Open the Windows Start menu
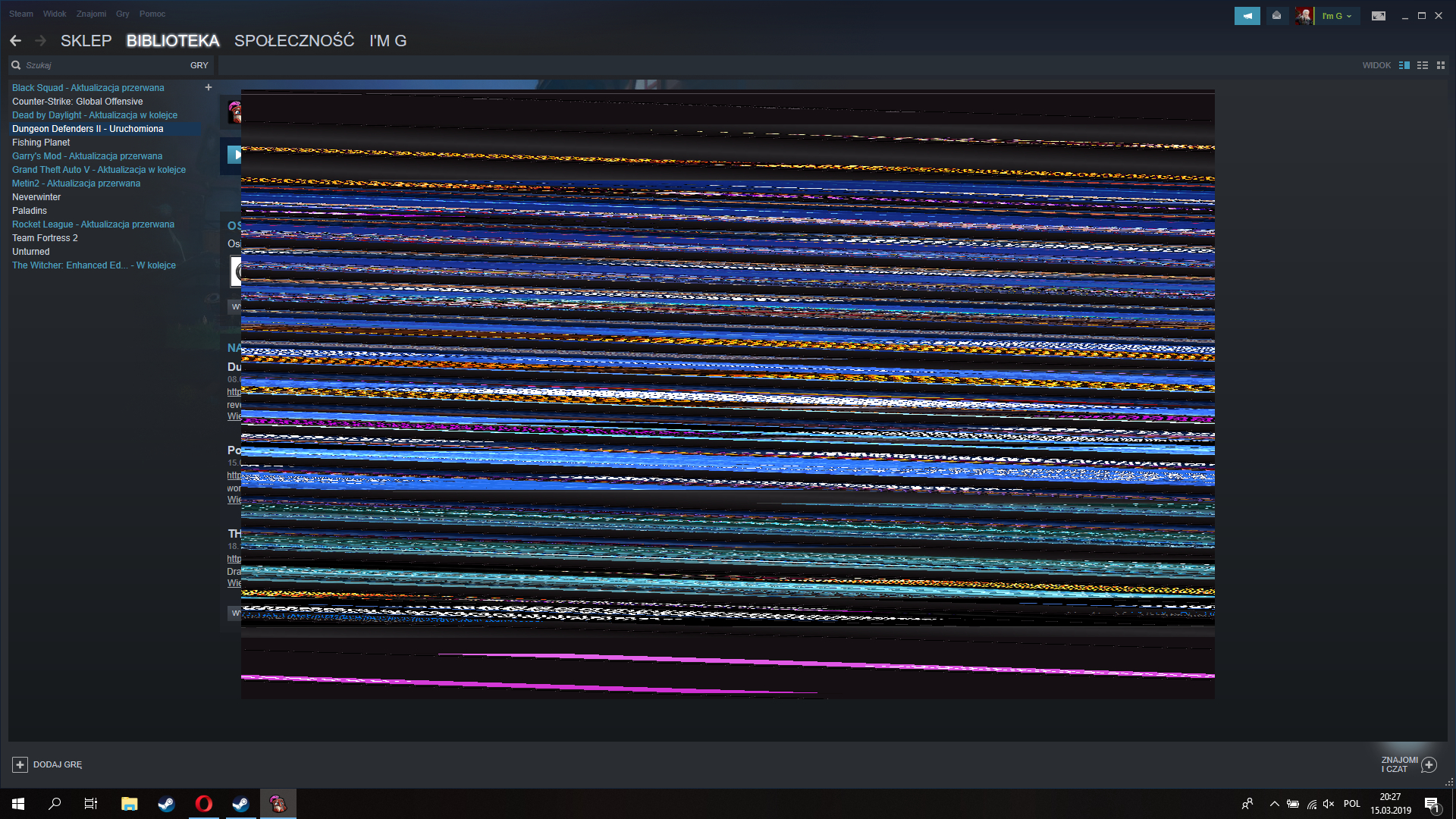The width and height of the screenshot is (1456, 819). coord(18,804)
